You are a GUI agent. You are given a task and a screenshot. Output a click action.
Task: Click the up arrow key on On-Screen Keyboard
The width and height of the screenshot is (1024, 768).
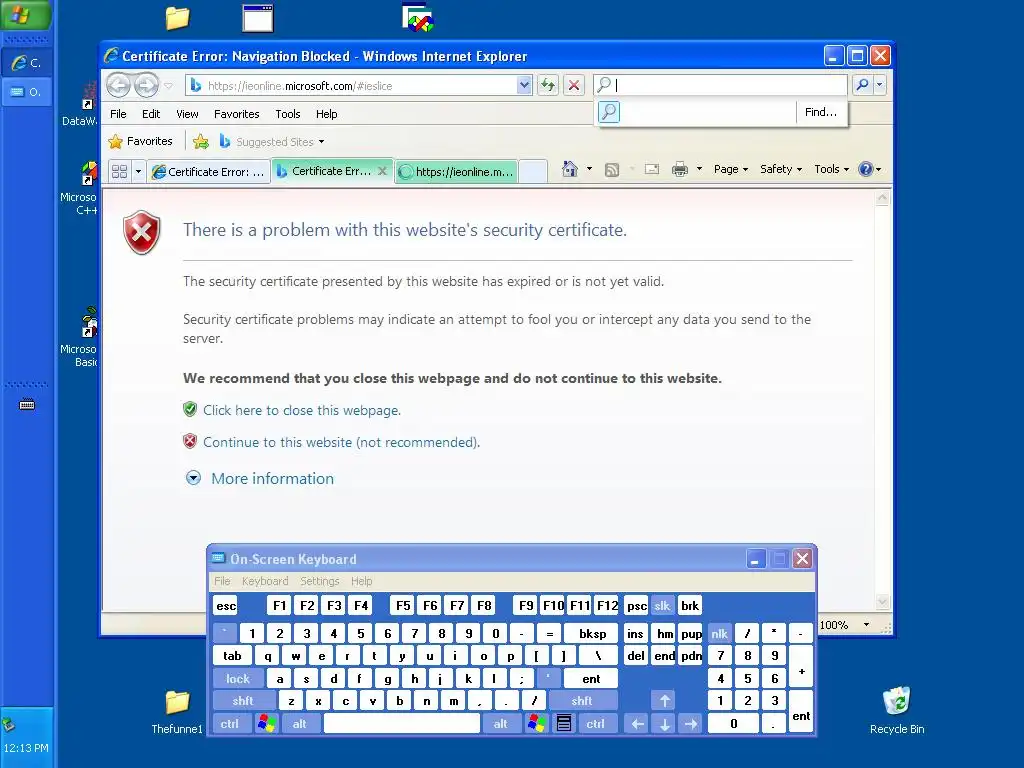pyautogui.click(x=664, y=701)
